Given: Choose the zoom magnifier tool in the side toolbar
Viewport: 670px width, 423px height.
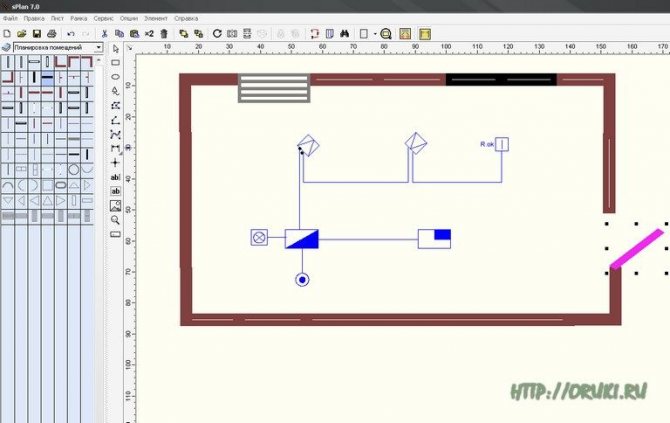Looking at the screenshot, I should tap(116, 219).
